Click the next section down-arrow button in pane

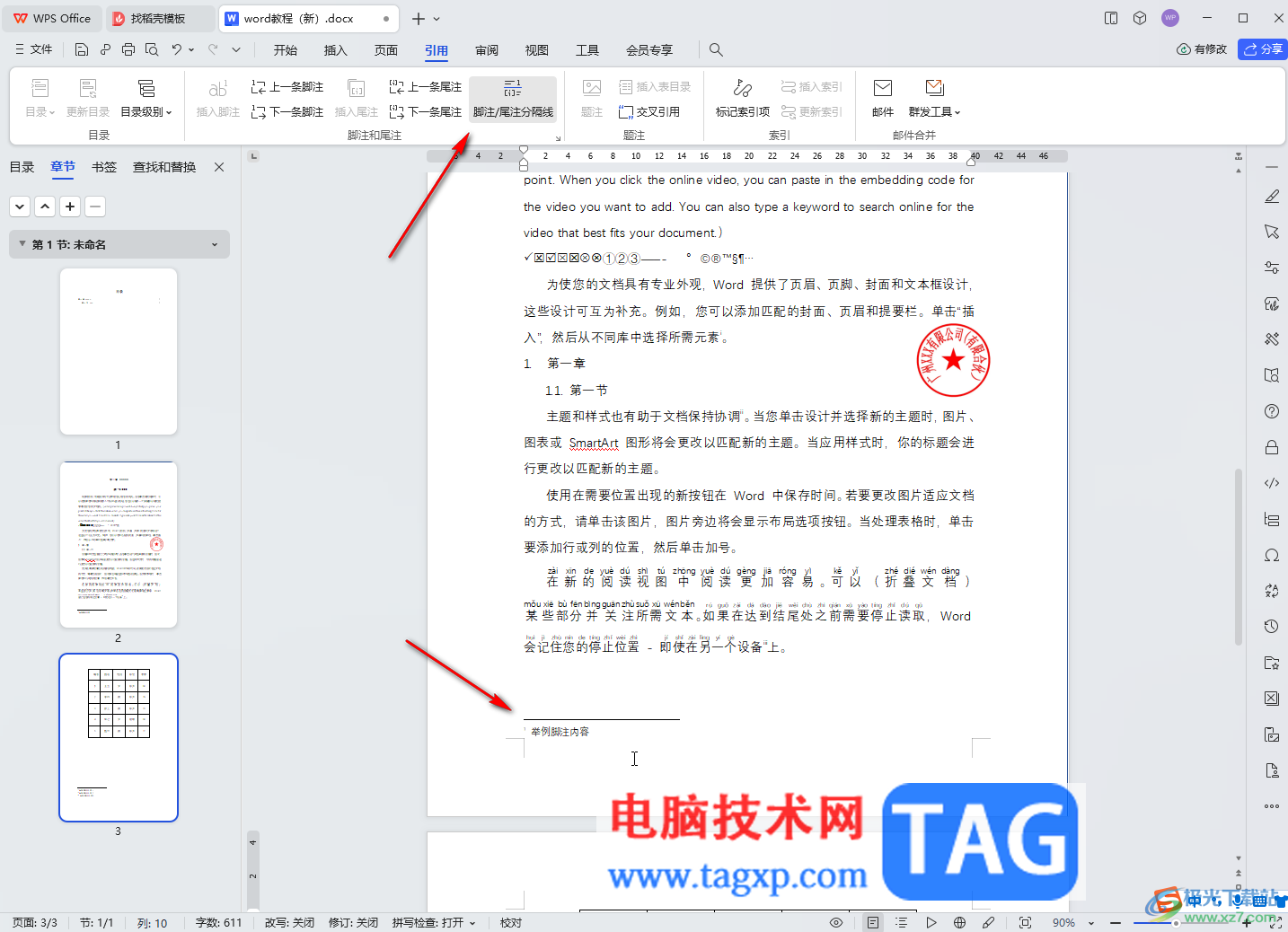tap(20, 207)
